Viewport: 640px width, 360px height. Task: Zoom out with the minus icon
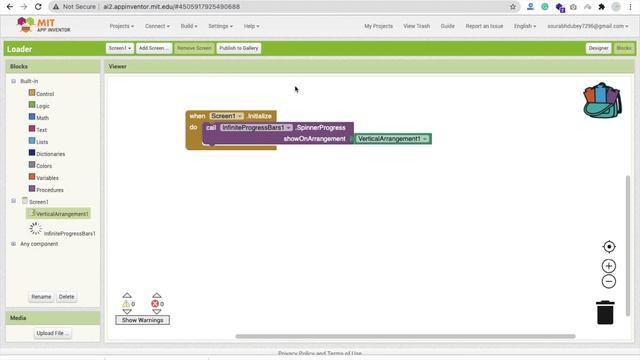609,281
